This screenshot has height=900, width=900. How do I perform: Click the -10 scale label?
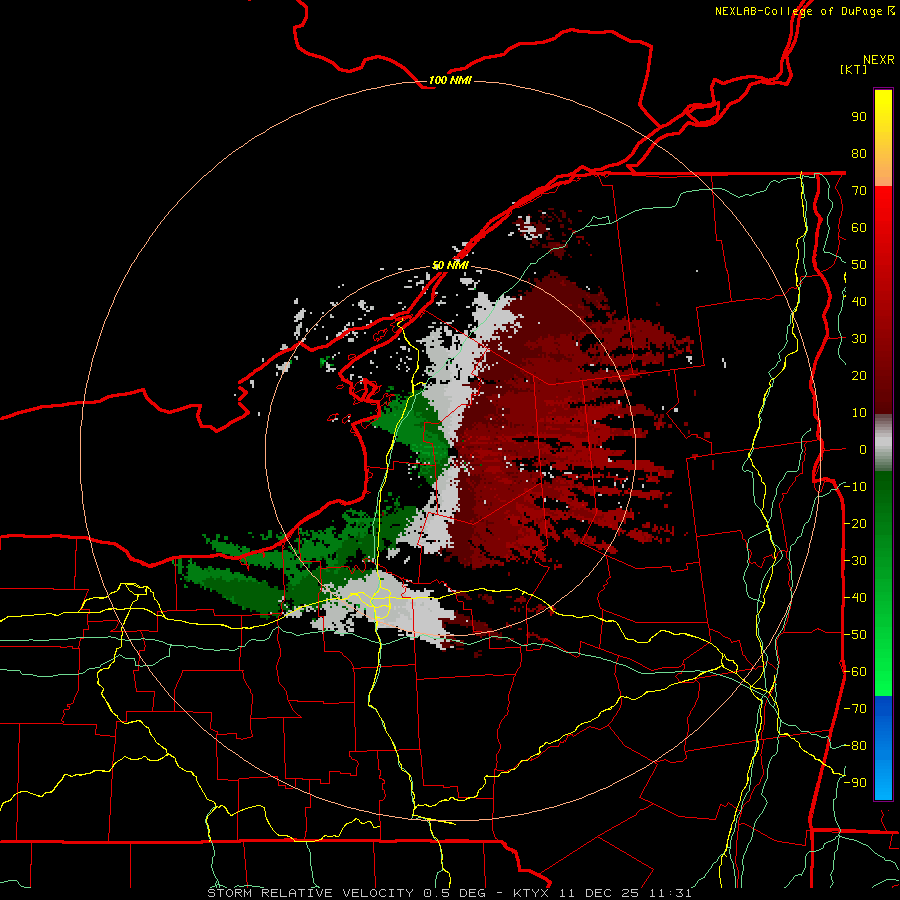click(855, 487)
